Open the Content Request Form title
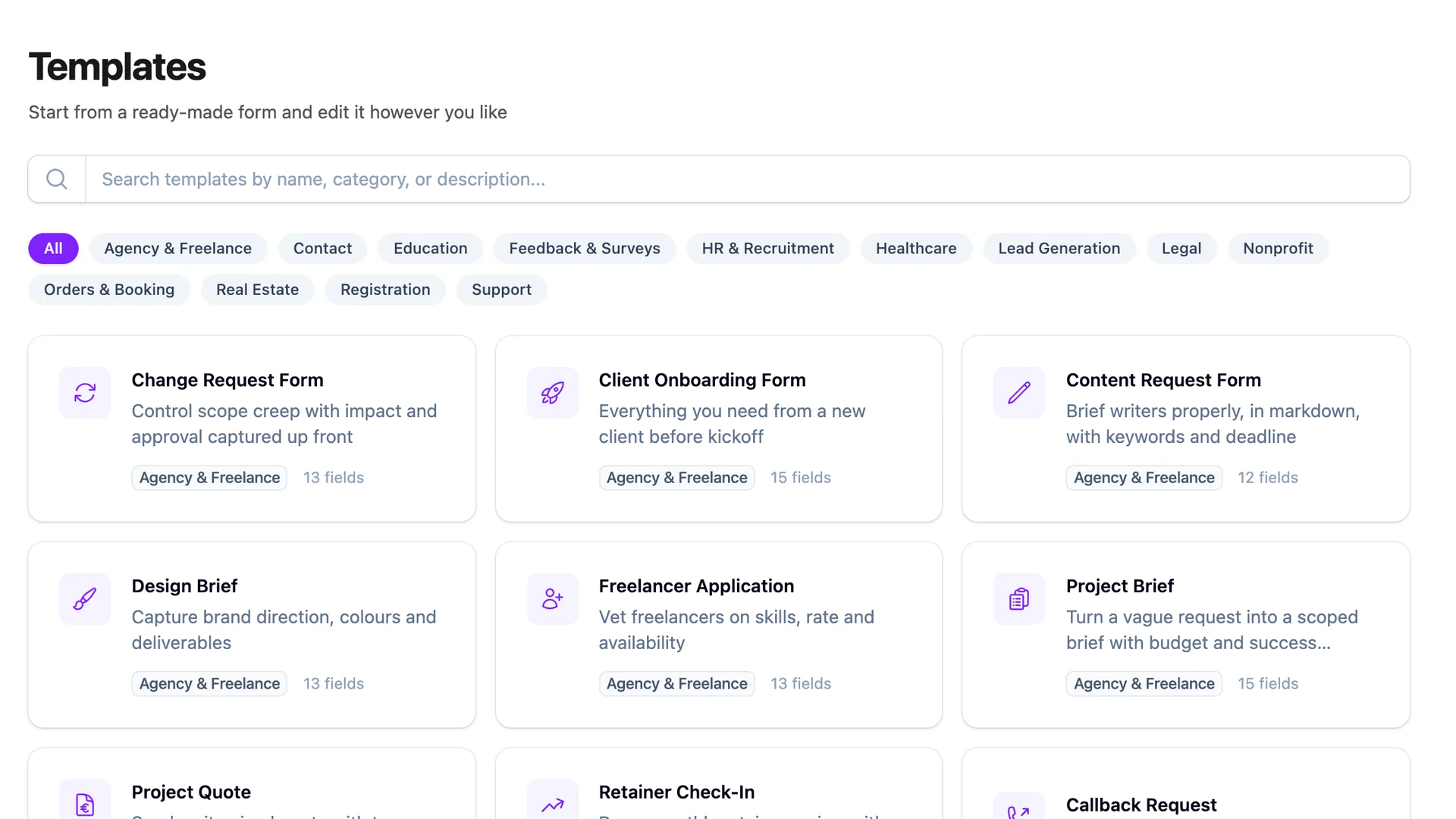The height and width of the screenshot is (819, 1456). (1163, 380)
